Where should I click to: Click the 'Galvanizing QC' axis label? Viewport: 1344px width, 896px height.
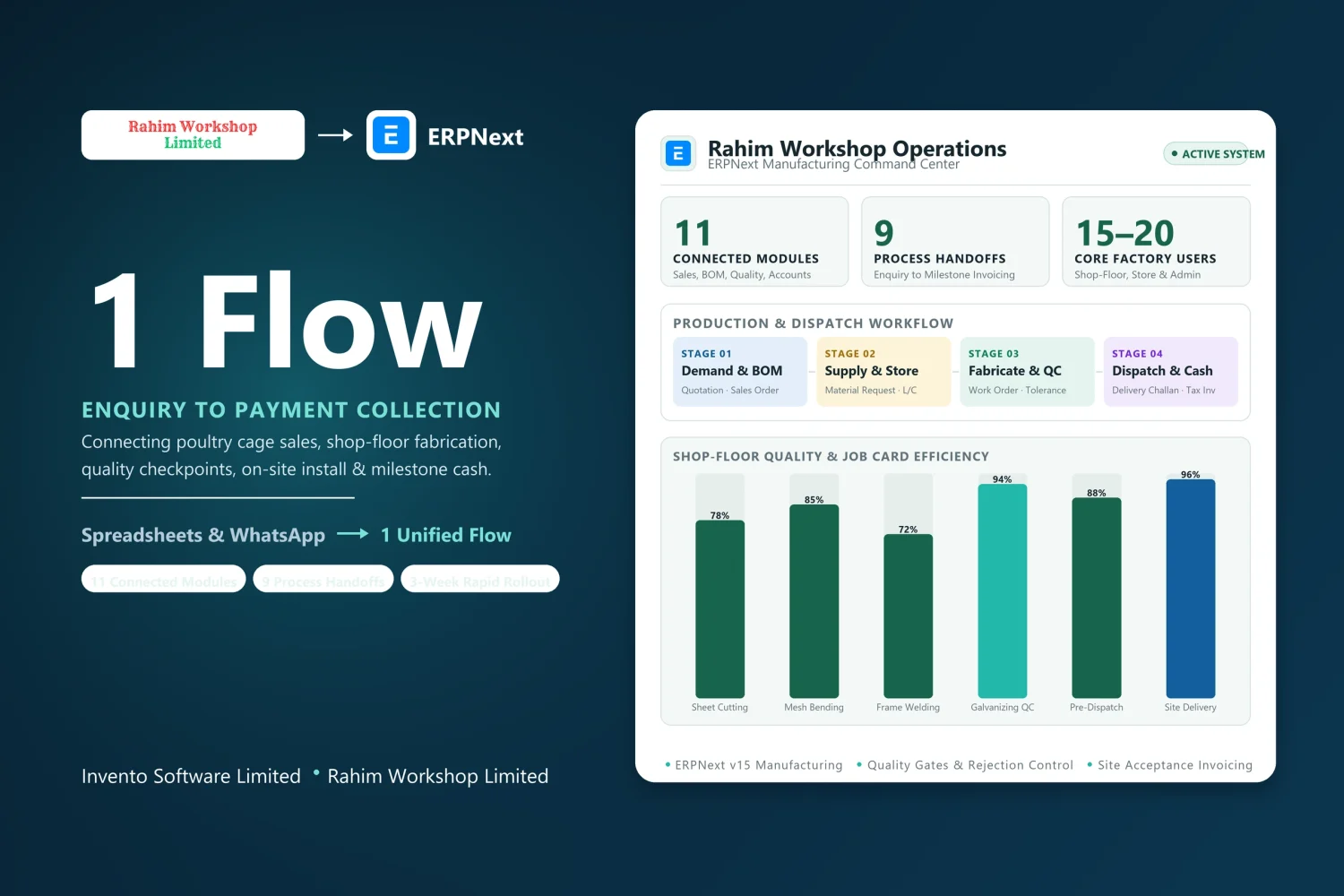tap(1002, 708)
